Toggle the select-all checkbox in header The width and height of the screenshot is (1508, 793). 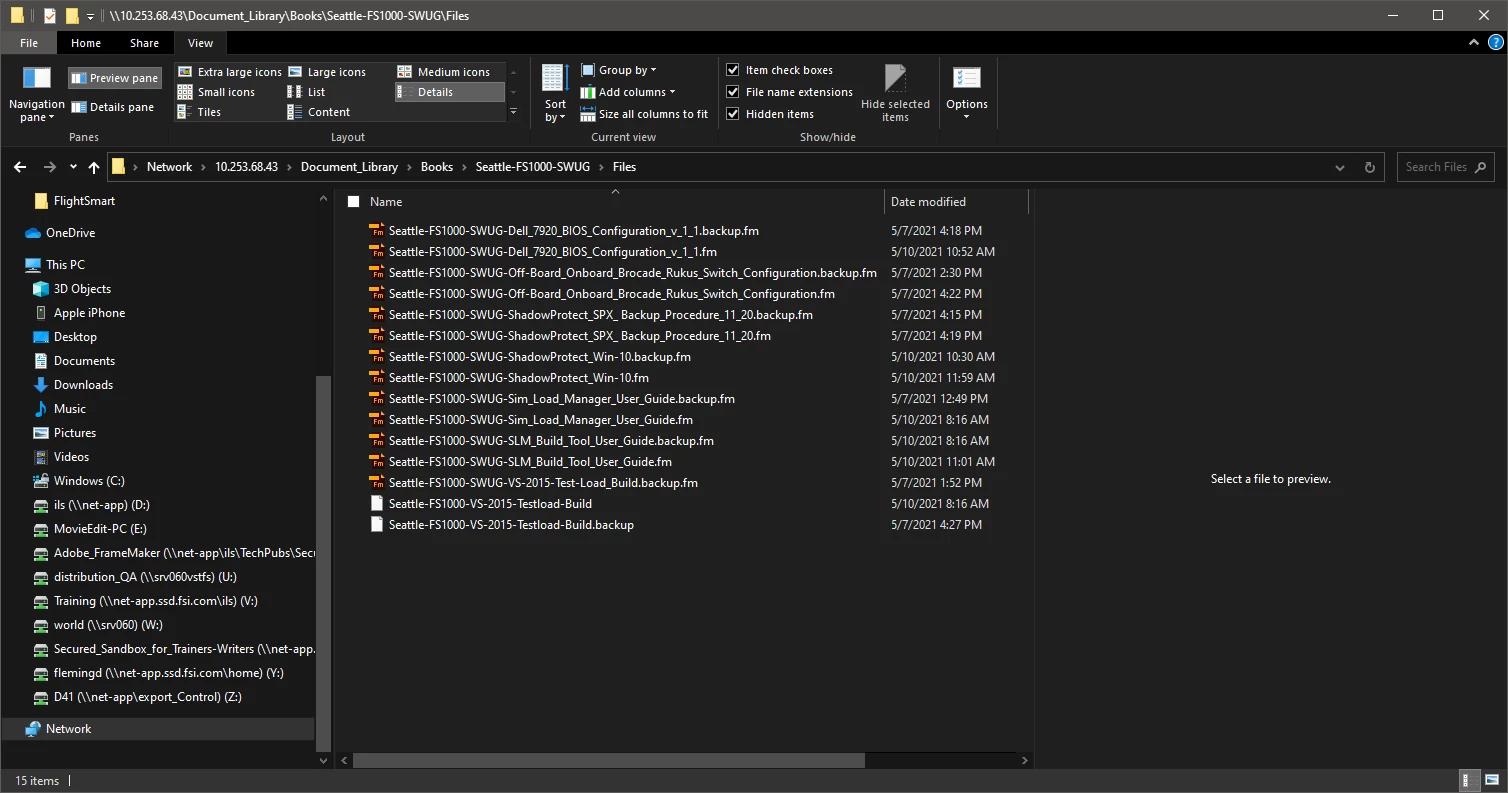[353, 202]
